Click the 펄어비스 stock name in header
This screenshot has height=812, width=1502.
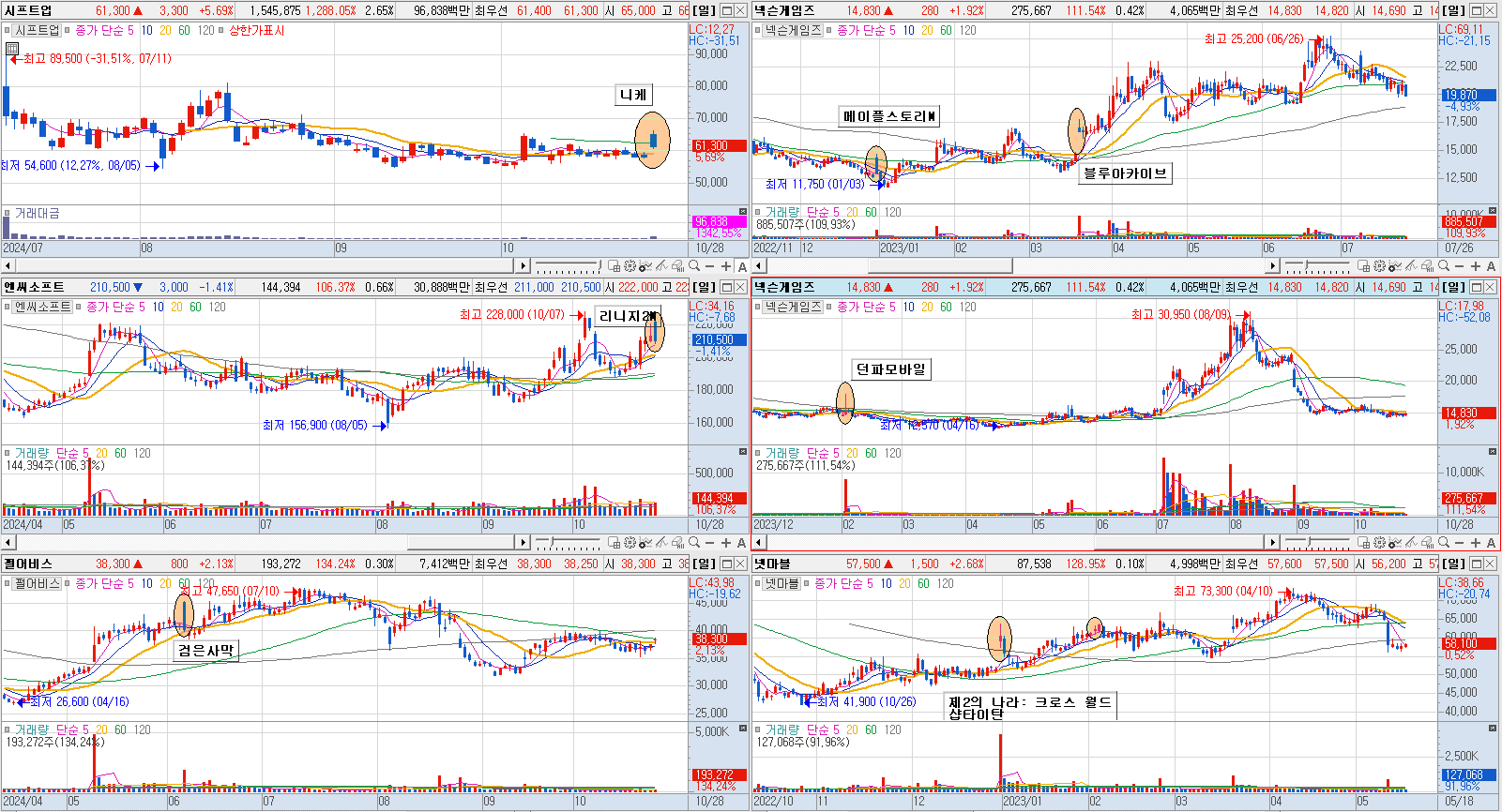pyautogui.click(x=28, y=564)
